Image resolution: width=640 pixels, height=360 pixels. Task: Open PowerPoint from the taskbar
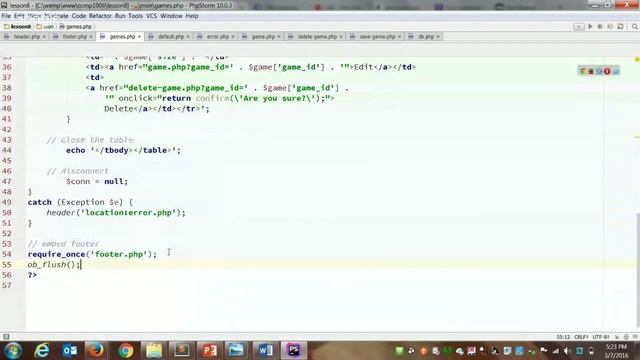(x=209, y=351)
